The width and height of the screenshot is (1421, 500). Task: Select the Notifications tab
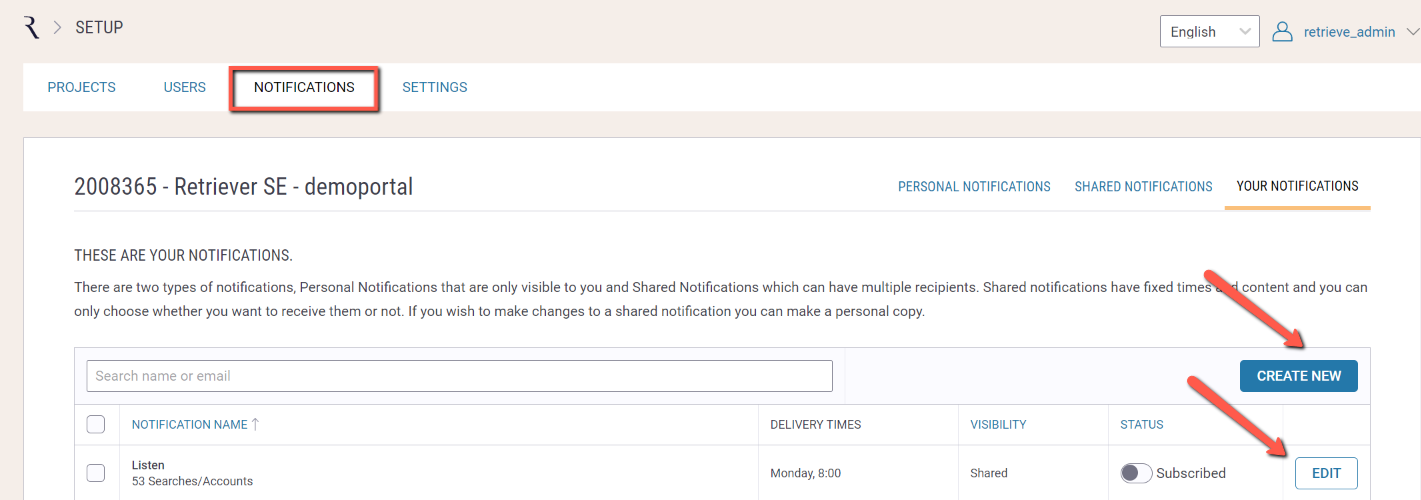[304, 87]
